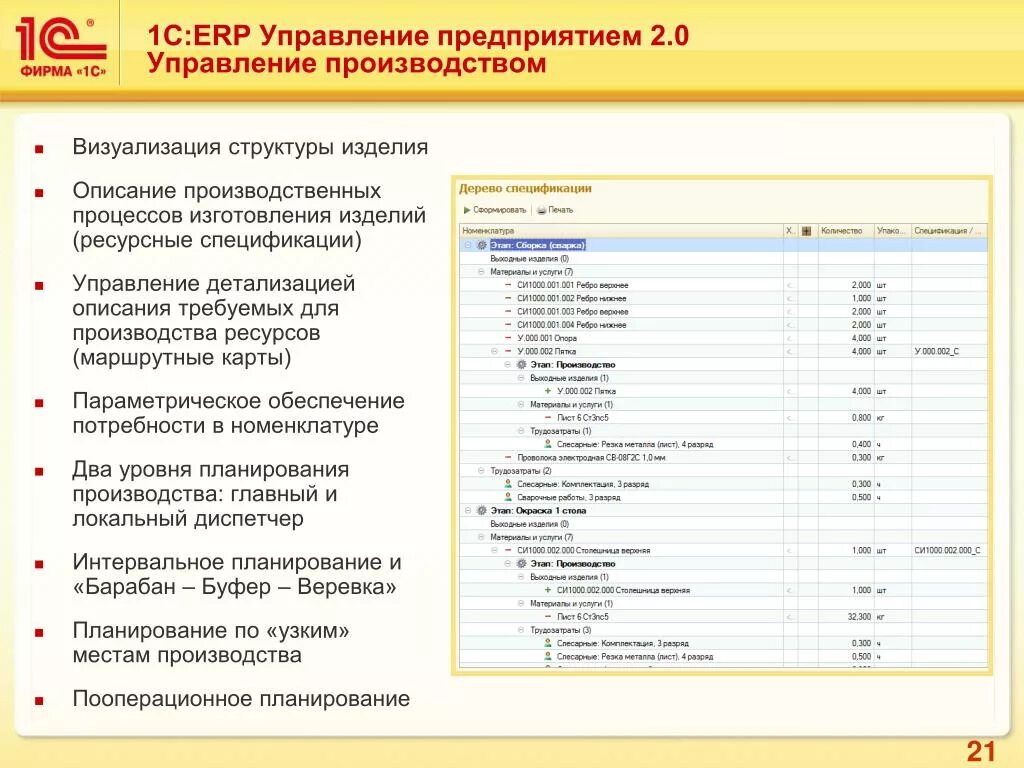Click the X column header

tap(790, 231)
